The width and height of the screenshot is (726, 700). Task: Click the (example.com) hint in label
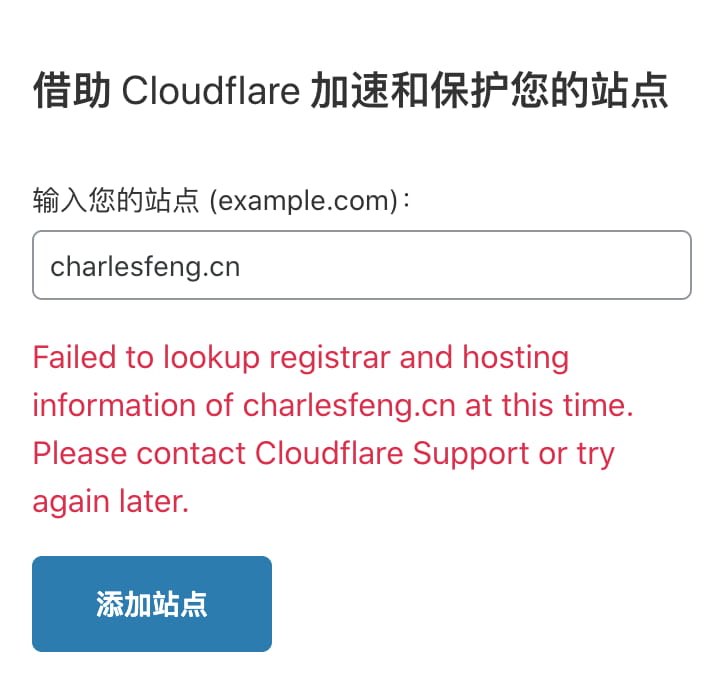(304, 201)
